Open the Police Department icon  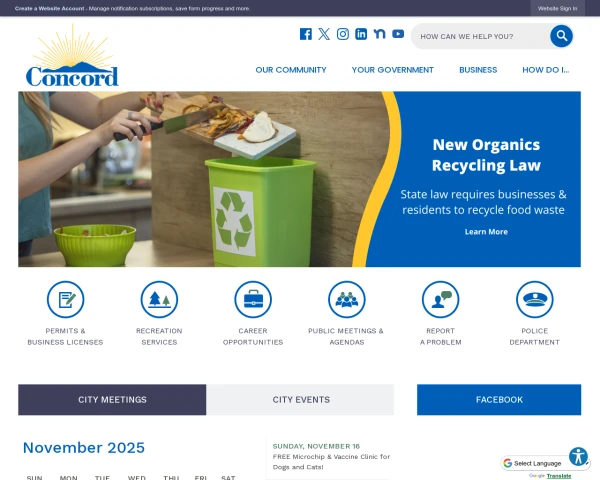pos(535,299)
